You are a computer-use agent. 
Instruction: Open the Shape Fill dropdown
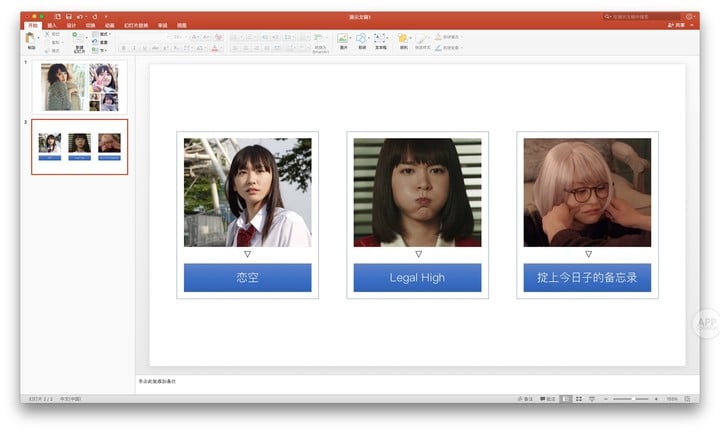click(x=449, y=37)
